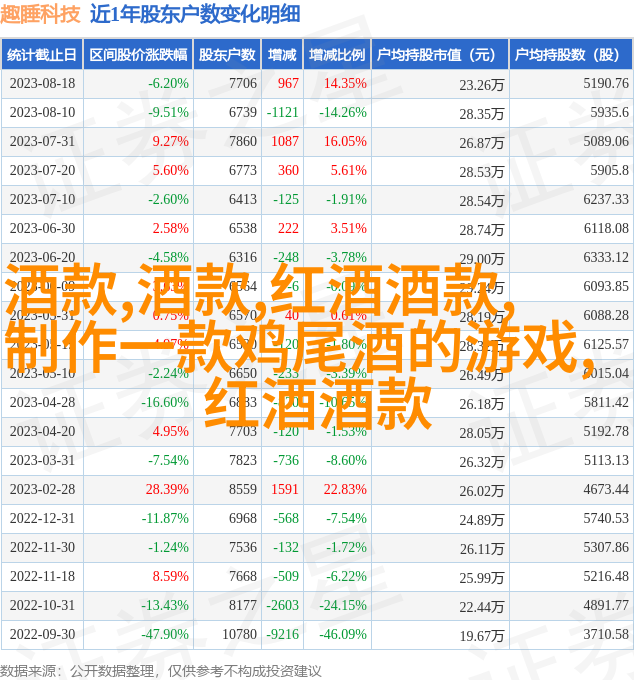Click average shares value 6333.12
The height and width of the screenshot is (680, 634).
[x=606, y=258]
